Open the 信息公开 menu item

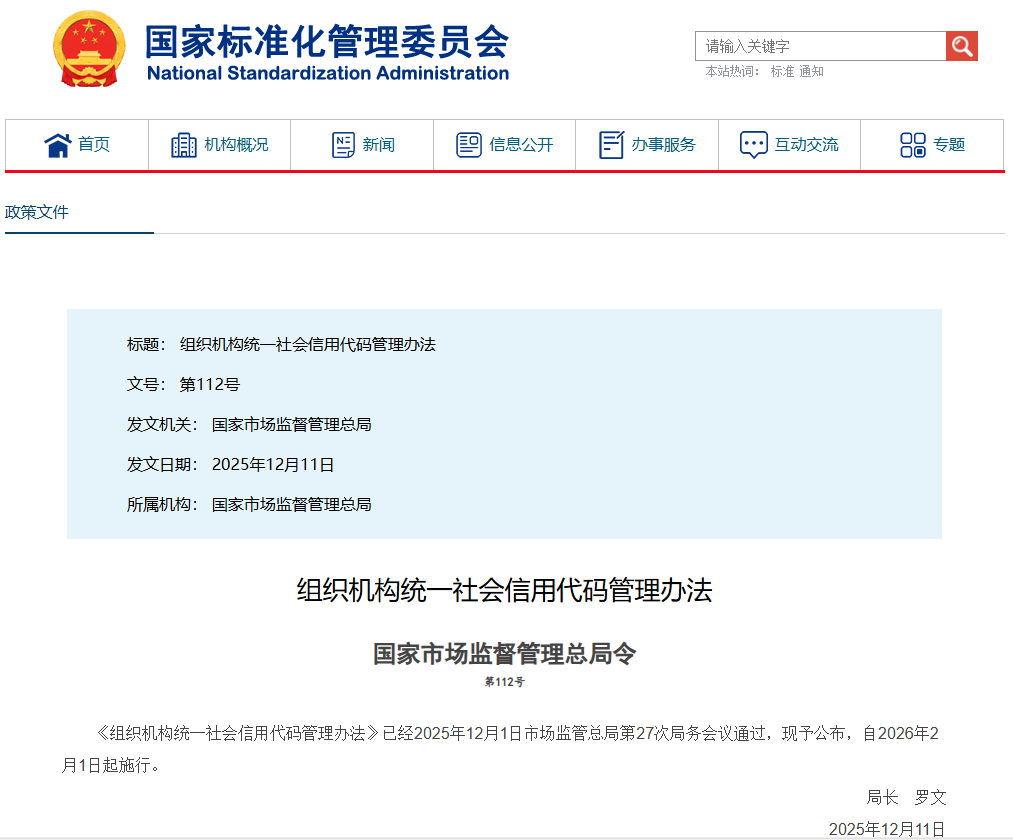(505, 145)
